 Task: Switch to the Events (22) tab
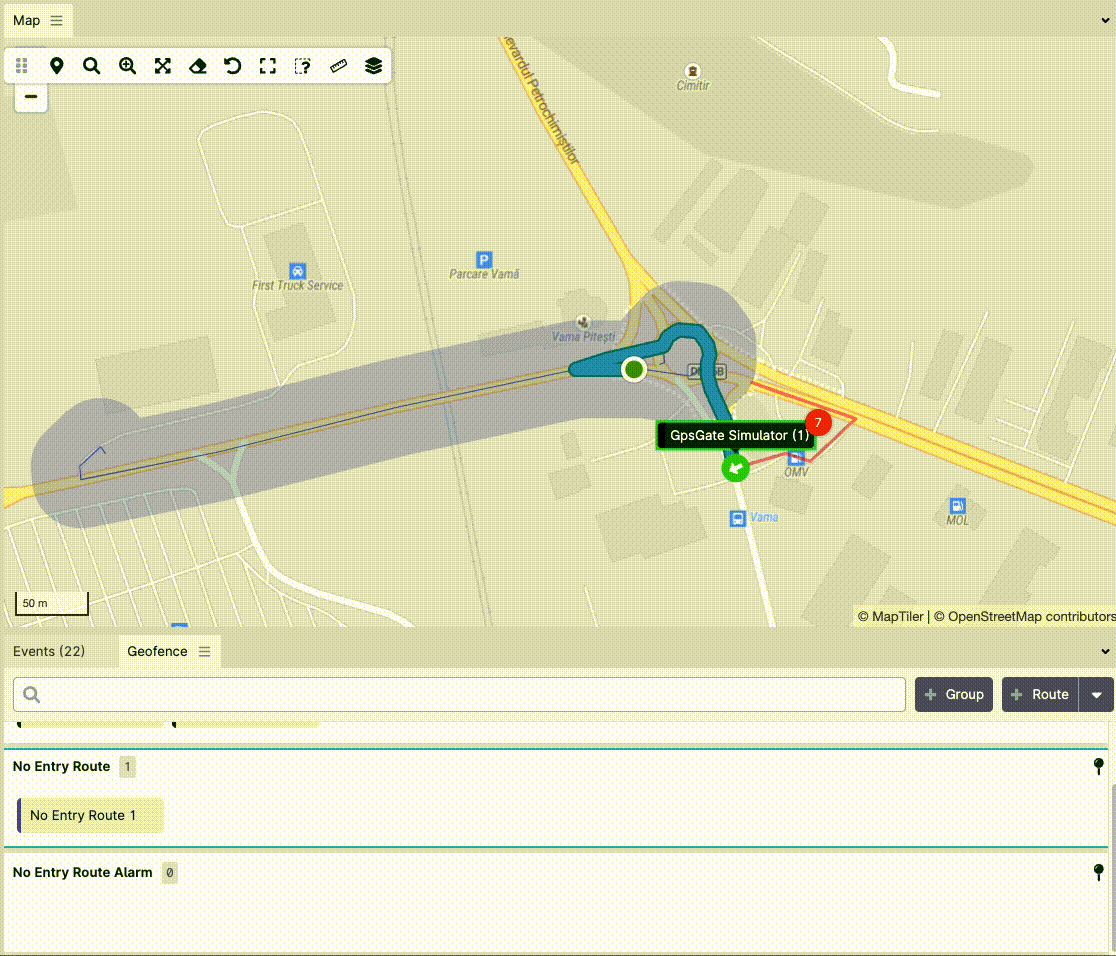(49, 651)
